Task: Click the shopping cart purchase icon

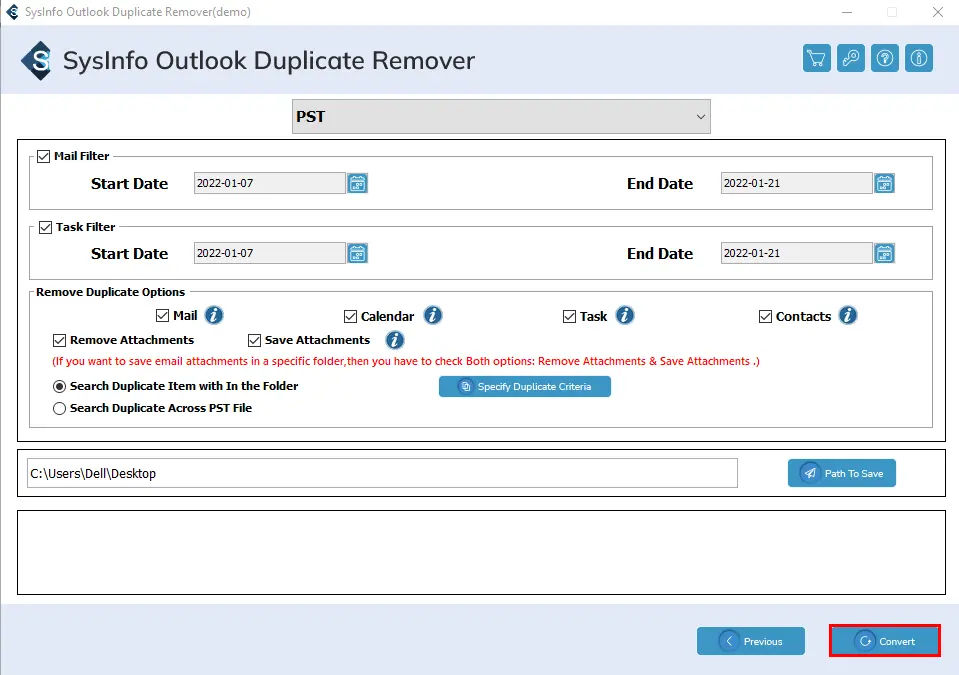Action: [817, 58]
